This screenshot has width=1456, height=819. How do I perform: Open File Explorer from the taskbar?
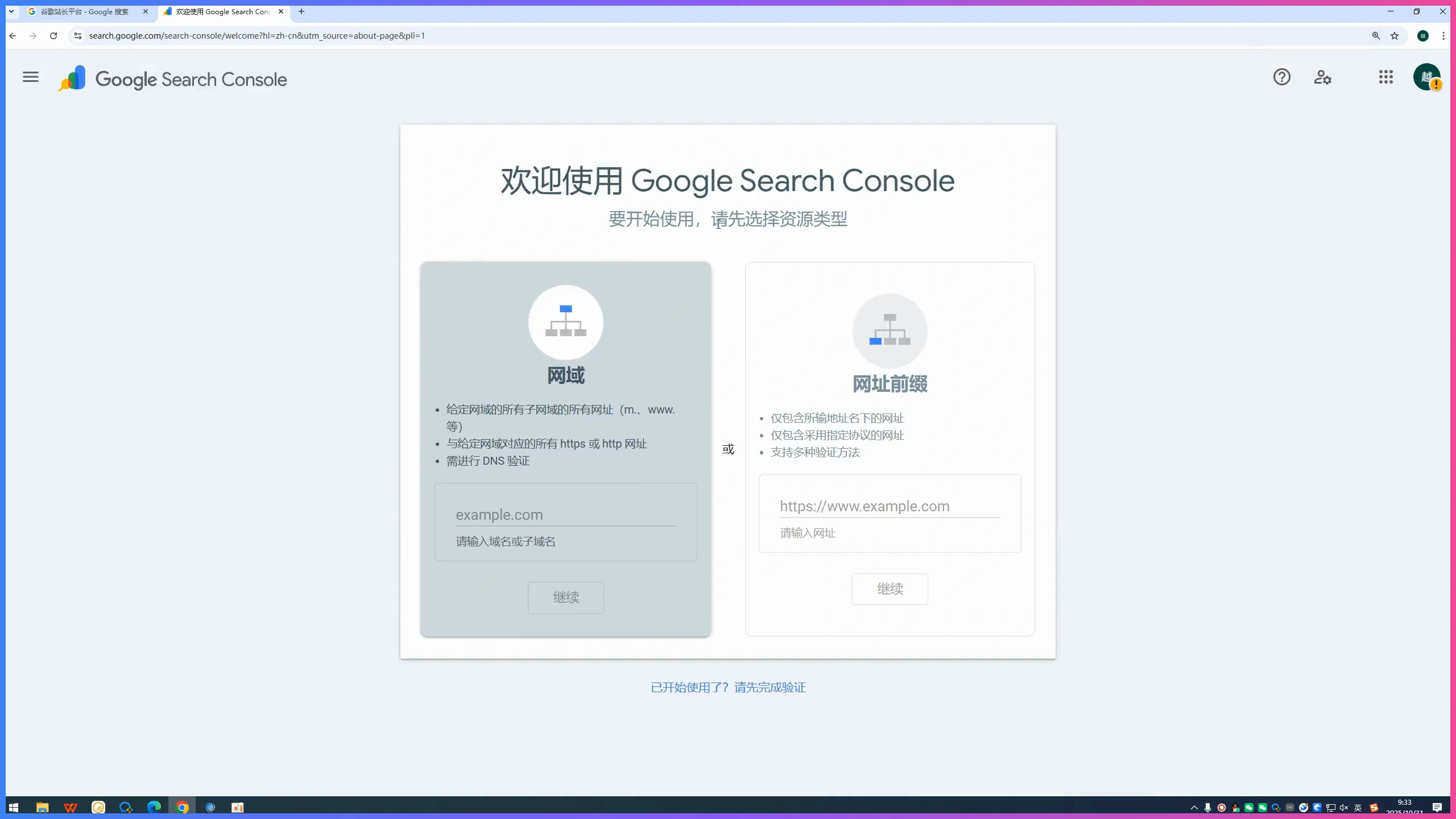(43, 808)
